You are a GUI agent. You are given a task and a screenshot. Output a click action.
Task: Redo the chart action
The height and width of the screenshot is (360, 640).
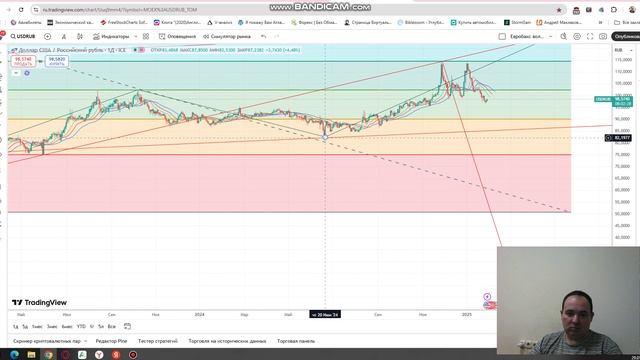[x=277, y=37]
